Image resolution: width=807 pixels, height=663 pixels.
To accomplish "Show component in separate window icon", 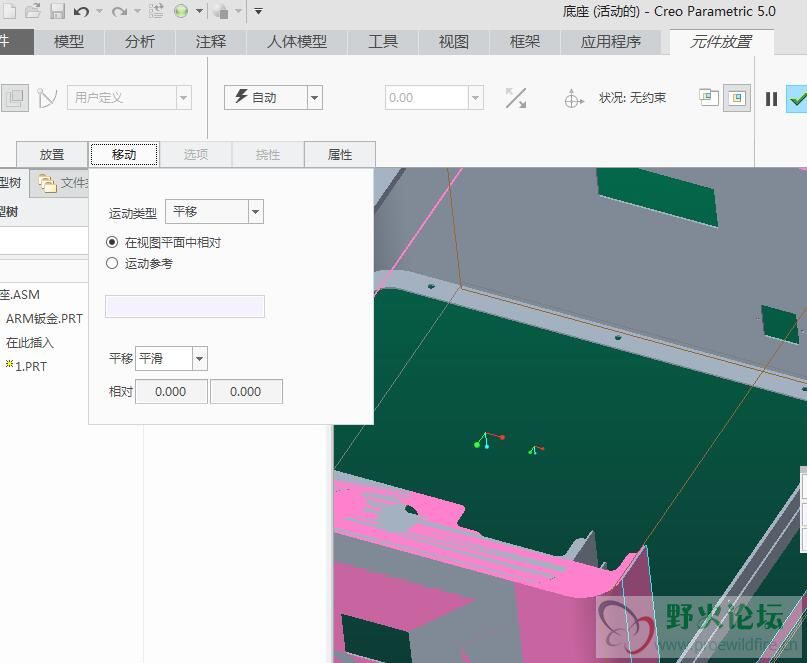I will click(x=708, y=97).
